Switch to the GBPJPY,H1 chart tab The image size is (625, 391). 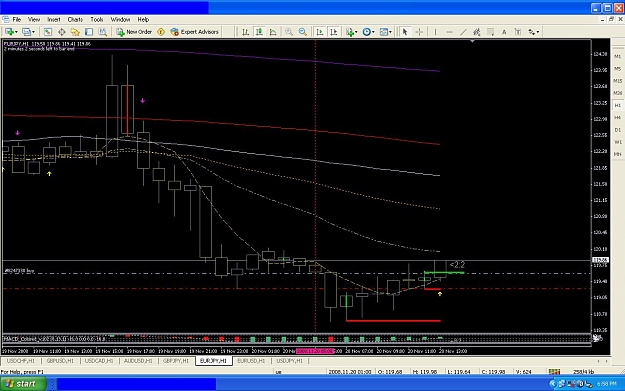coord(175,361)
